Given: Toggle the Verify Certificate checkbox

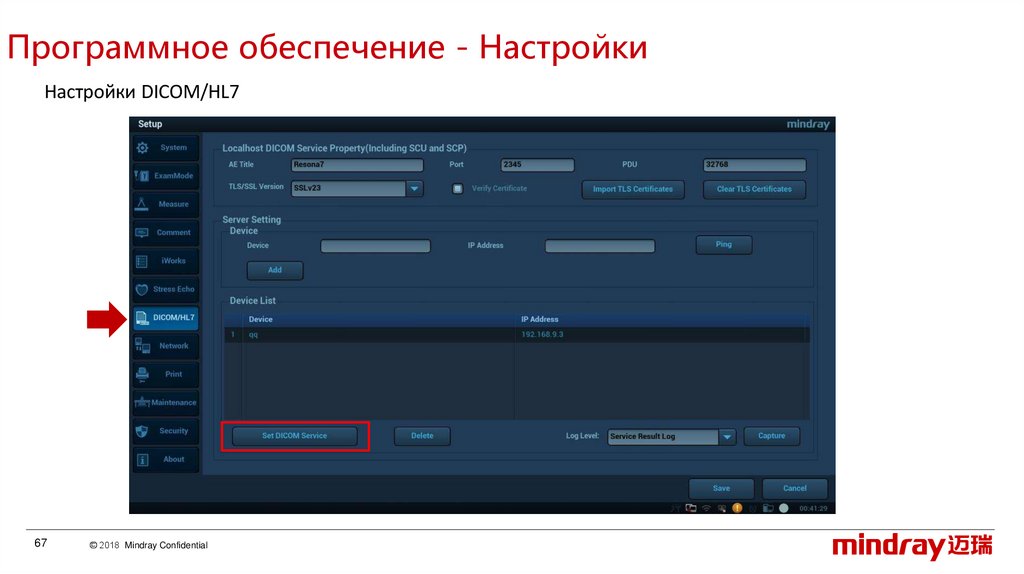Looking at the screenshot, I should click(x=458, y=189).
